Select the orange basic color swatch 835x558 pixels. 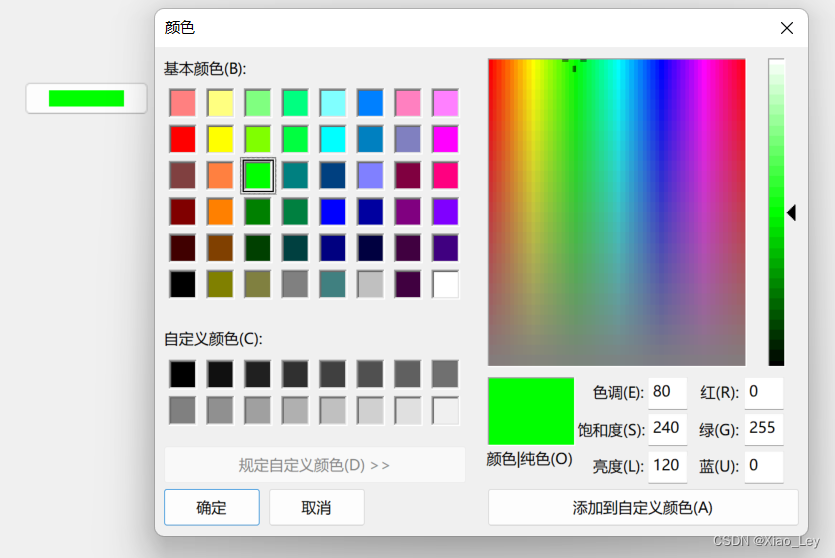[x=220, y=211]
